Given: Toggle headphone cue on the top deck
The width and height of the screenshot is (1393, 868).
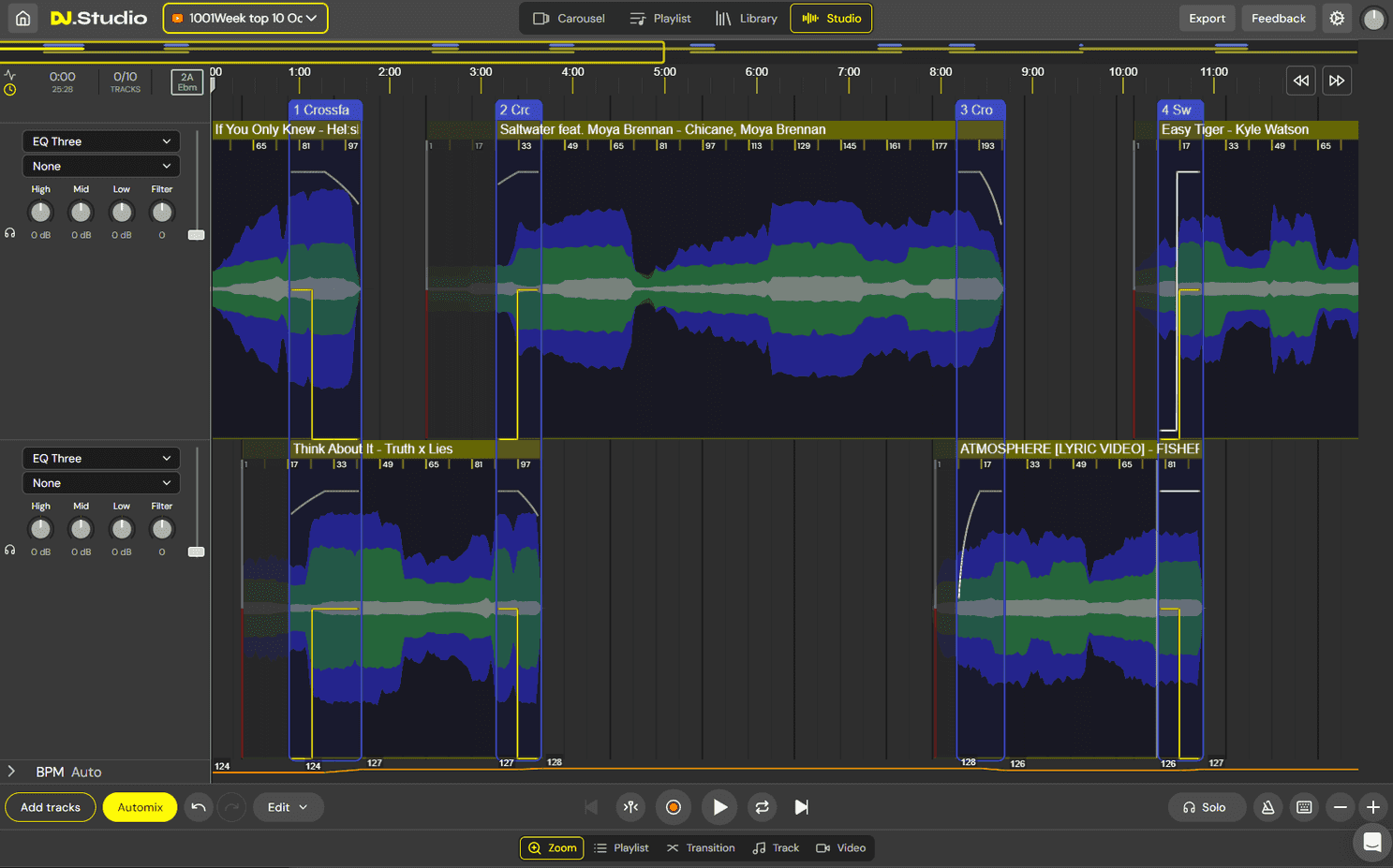Looking at the screenshot, I should (x=9, y=232).
